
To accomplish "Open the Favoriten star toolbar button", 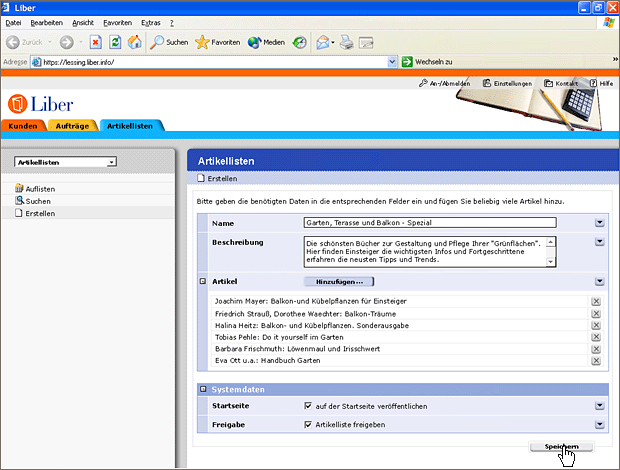I will point(217,42).
